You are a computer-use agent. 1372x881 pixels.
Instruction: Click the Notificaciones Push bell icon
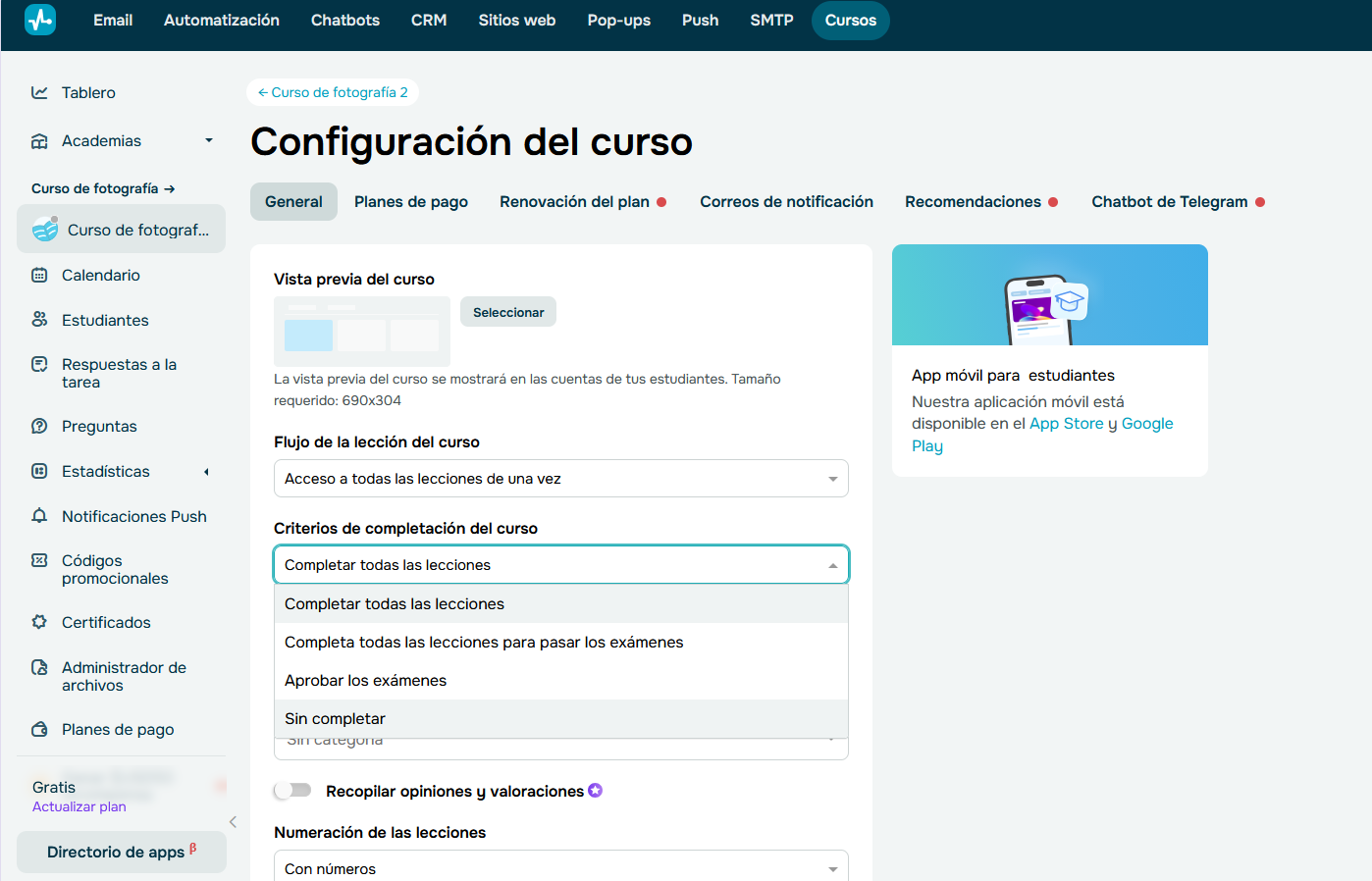tap(39, 516)
